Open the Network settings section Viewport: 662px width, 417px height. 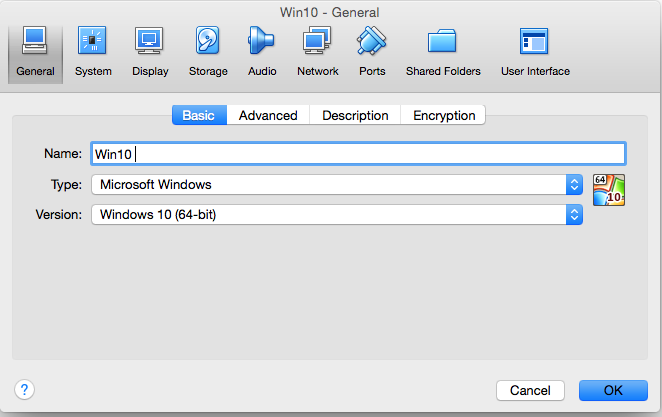click(317, 52)
